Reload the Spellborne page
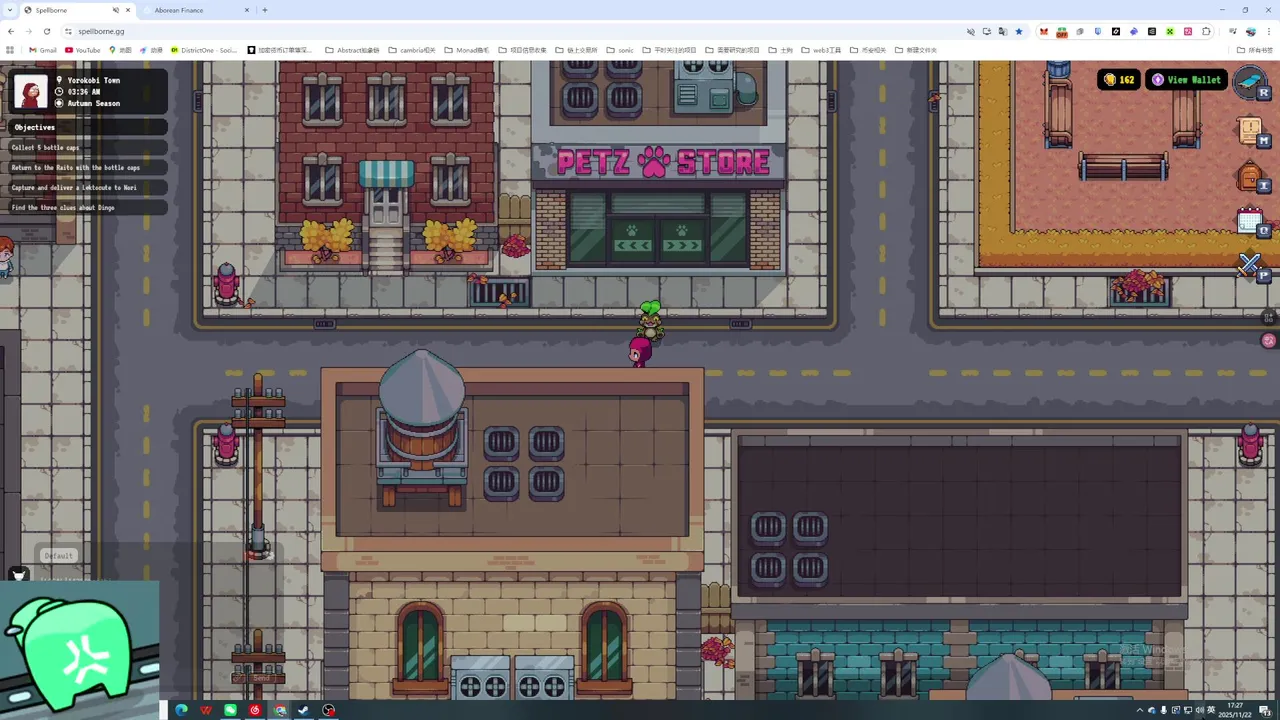Viewport: 1280px width, 720px height. 46,31
